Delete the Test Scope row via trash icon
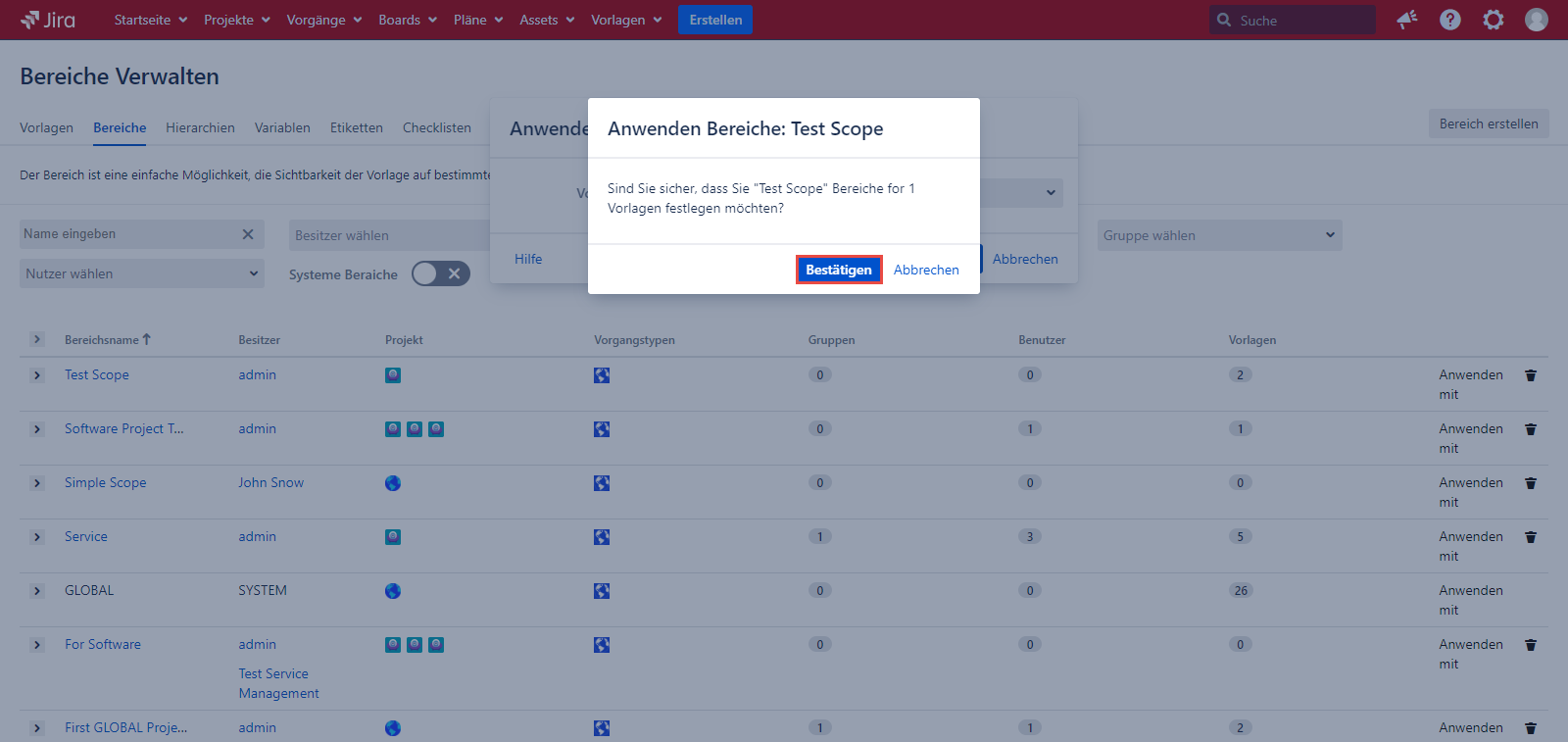Image resolution: width=1568 pixels, height=742 pixels. (x=1531, y=375)
